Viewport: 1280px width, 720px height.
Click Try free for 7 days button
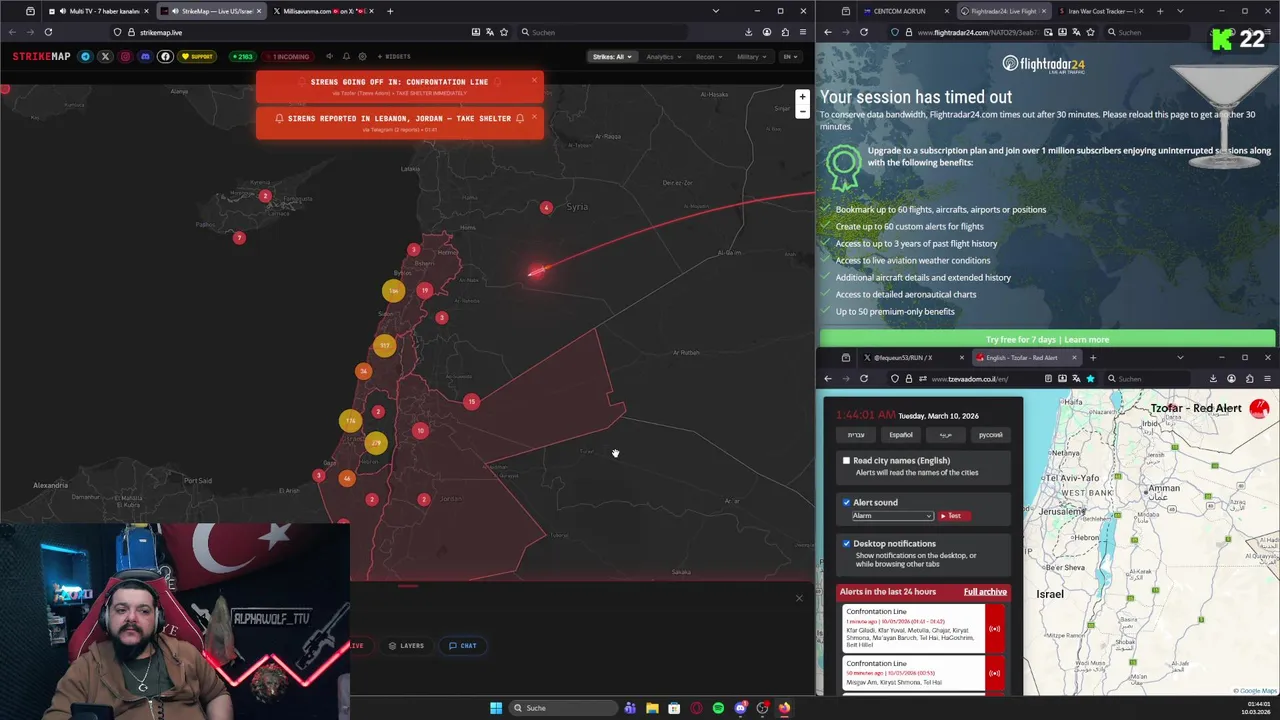[x=1047, y=339]
